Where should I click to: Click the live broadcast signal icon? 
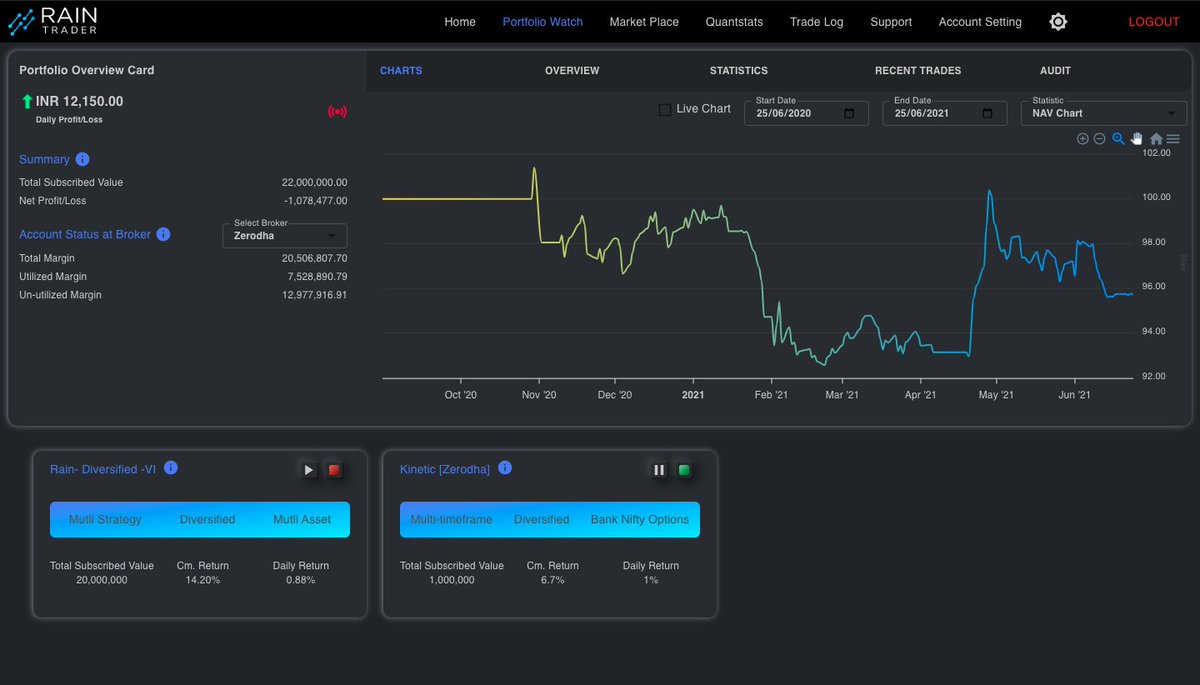pyautogui.click(x=337, y=111)
